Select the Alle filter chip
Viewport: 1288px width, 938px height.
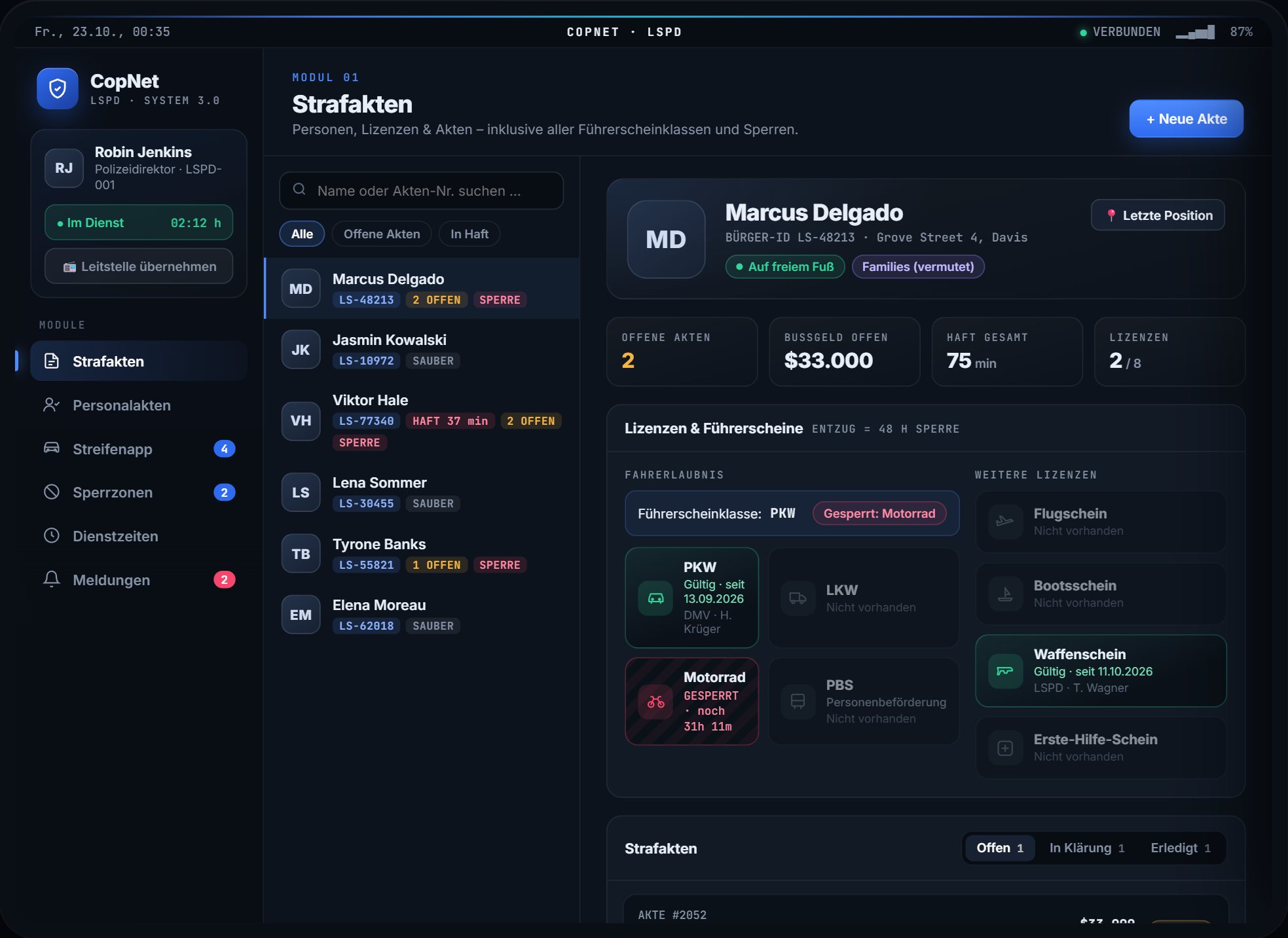tap(302, 234)
